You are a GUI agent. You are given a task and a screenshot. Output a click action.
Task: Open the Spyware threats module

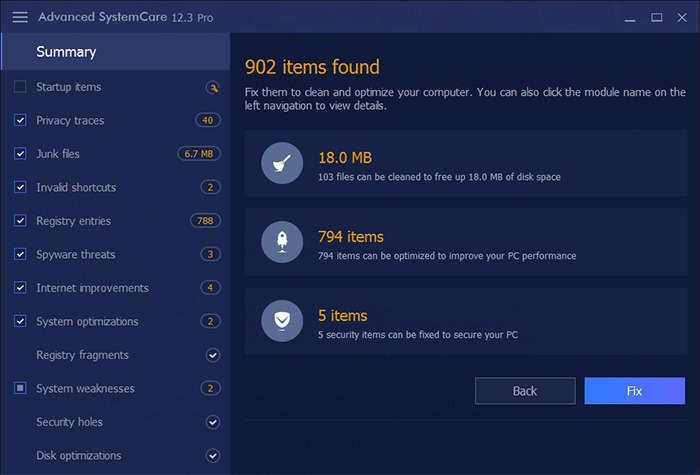76,254
